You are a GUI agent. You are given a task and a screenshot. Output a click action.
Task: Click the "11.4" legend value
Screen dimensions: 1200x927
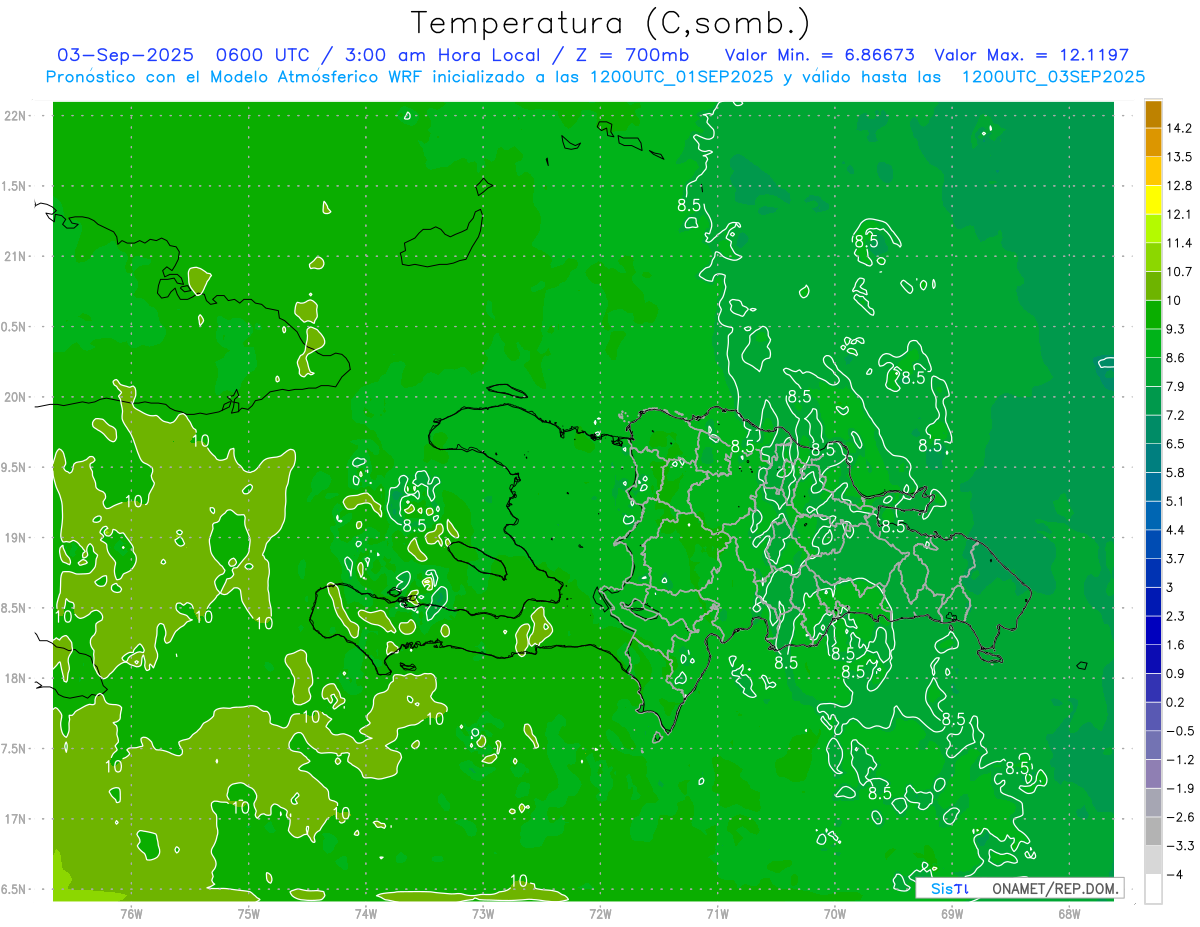pos(1179,243)
